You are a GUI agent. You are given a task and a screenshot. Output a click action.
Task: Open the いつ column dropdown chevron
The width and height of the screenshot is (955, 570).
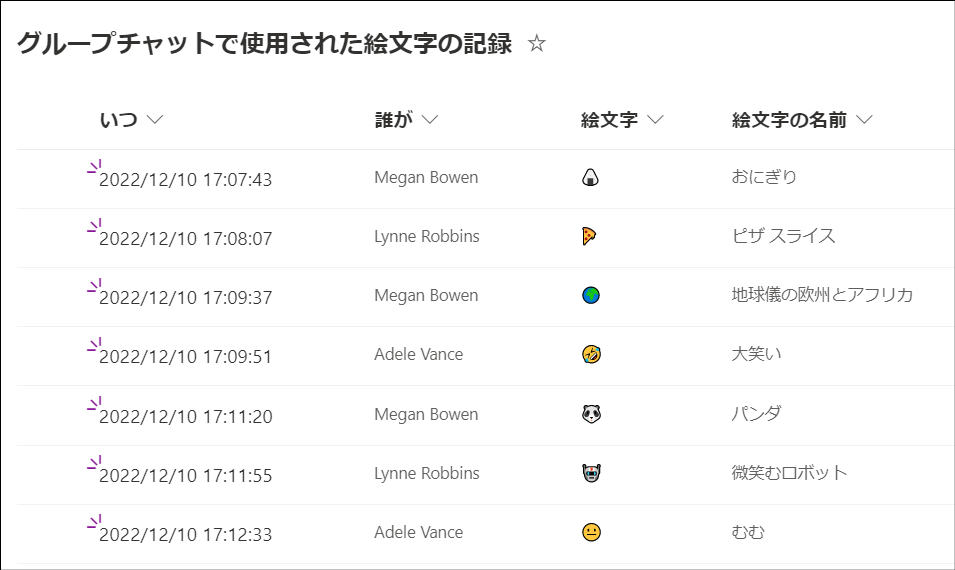(155, 119)
